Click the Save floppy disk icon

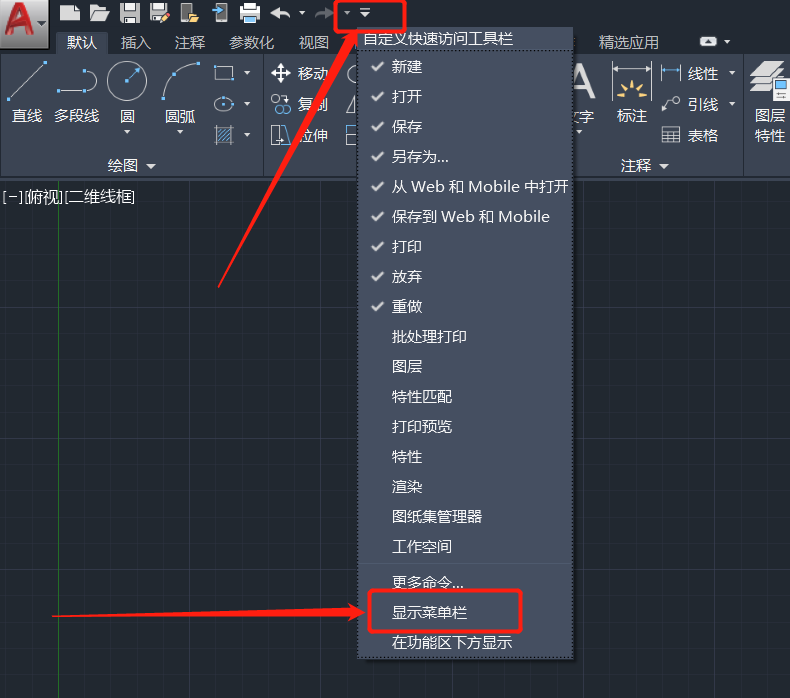coord(129,13)
